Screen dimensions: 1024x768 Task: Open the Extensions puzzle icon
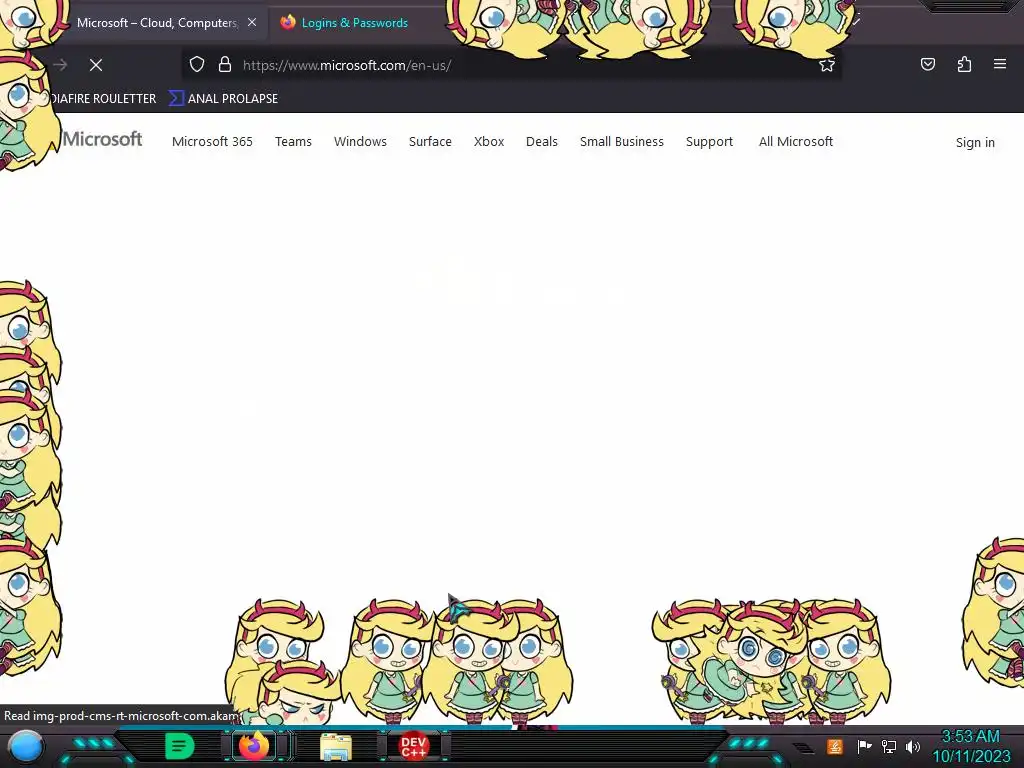pos(964,64)
